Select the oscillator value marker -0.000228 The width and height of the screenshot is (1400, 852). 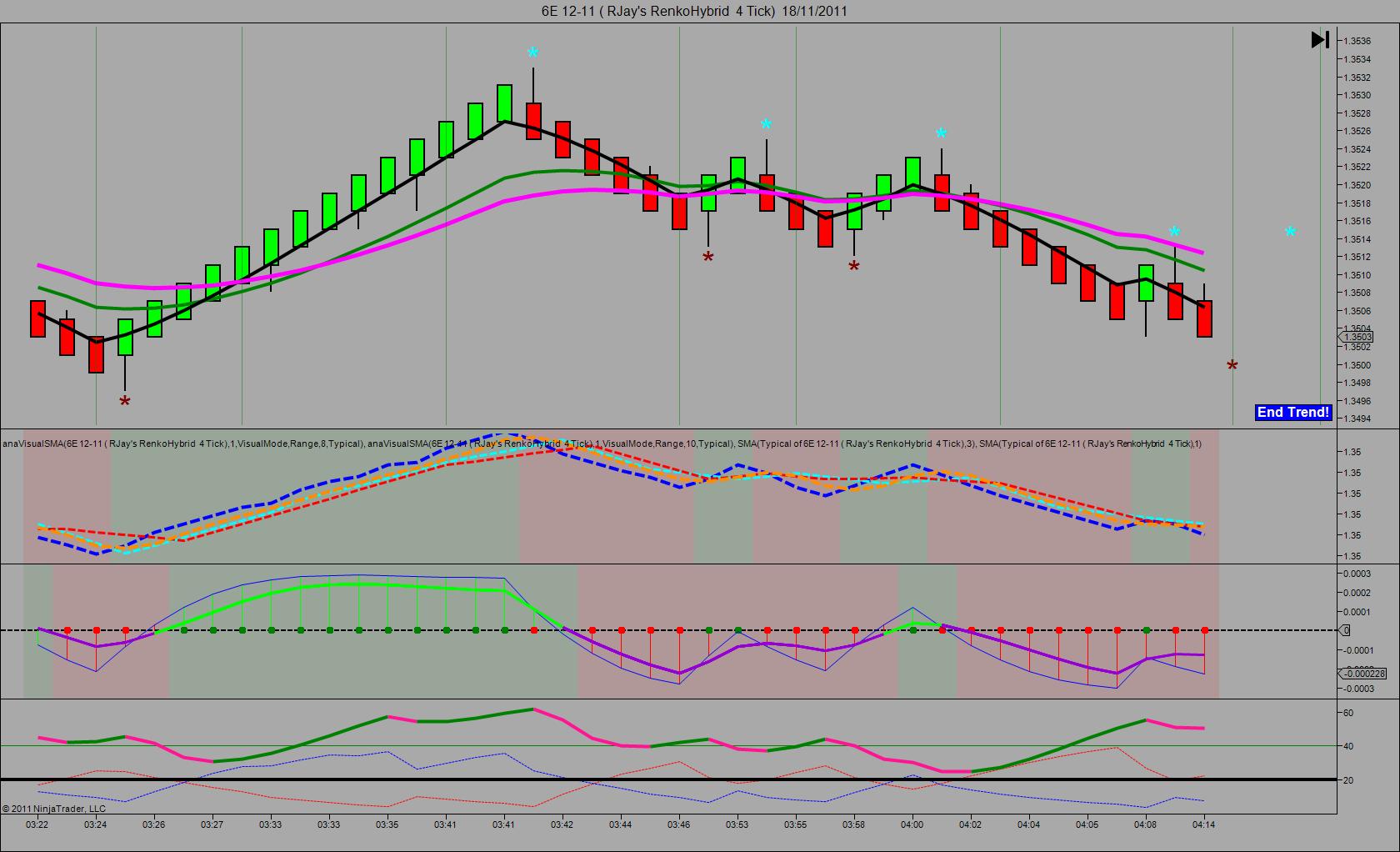pyautogui.click(x=1362, y=674)
